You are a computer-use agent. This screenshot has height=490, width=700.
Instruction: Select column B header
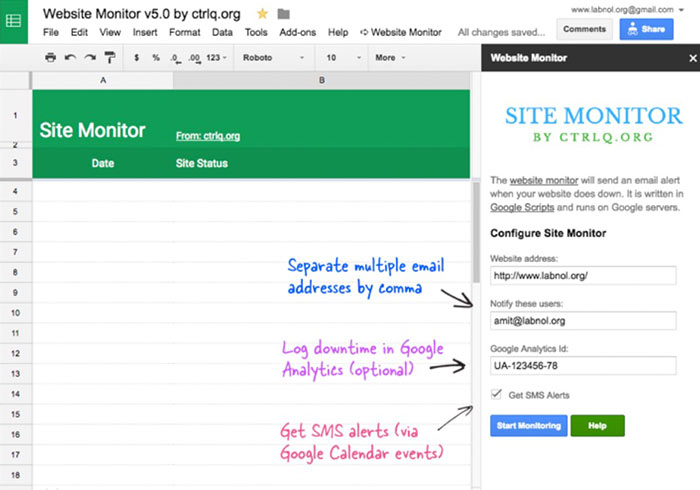pos(321,80)
